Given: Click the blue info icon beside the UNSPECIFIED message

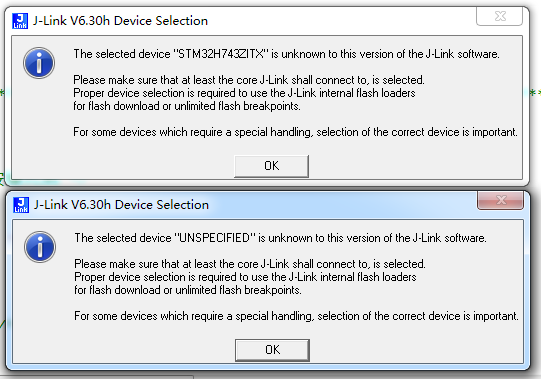Looking at the screenshot, I should 40,247.
